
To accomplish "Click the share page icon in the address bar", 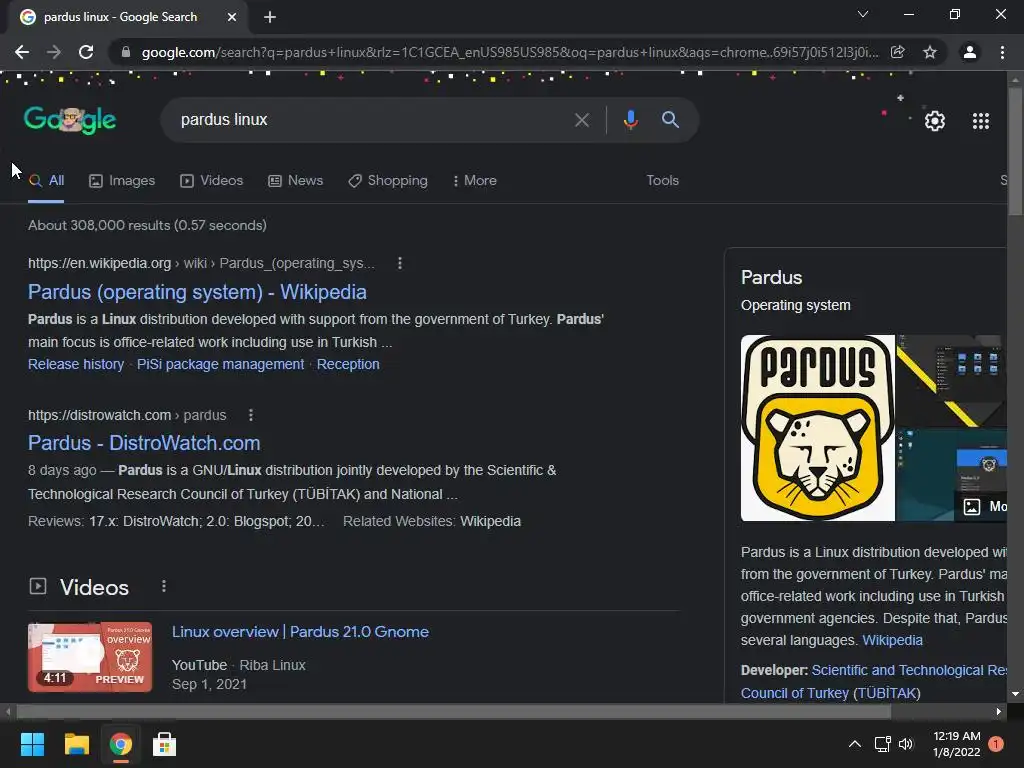I will 898,52.
